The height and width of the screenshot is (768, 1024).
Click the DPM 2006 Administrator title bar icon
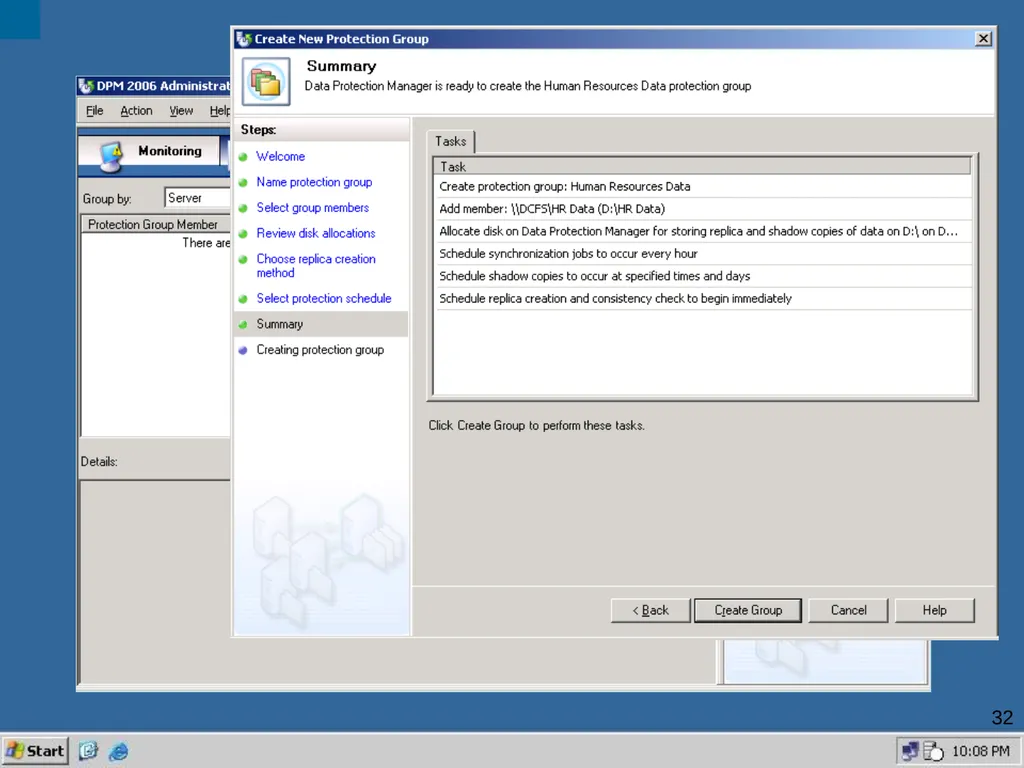click(x=86, y=86)
